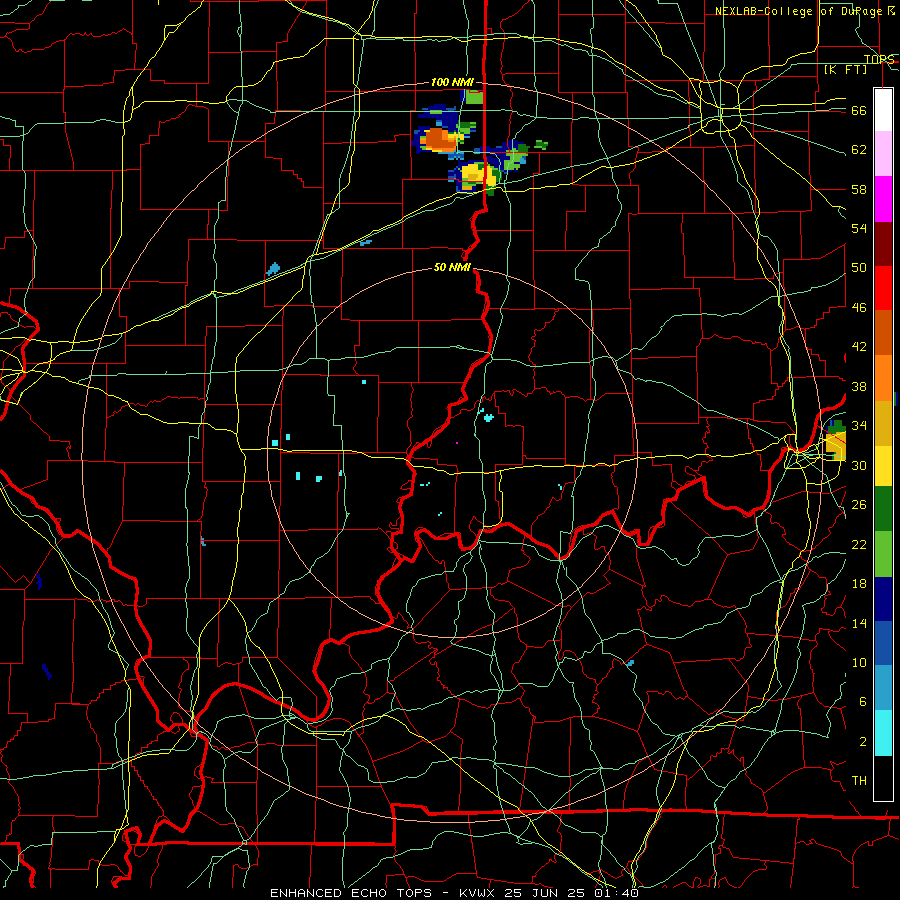Click the yellow echo block at the right map edge
This screenshot has width=900, height=900.
[835, 446]
